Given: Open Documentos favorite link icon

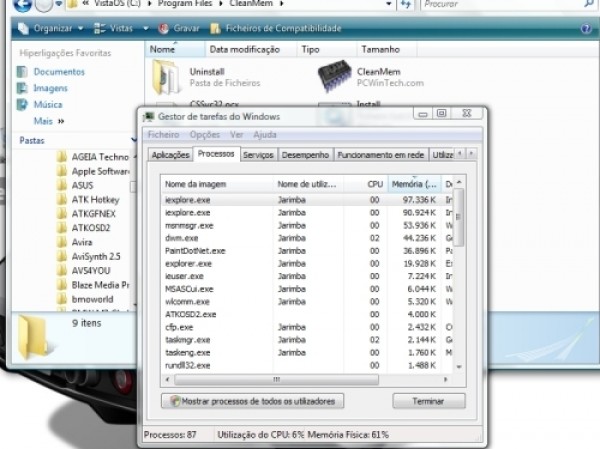Looking at the screenshot, I should pos(23,72).
